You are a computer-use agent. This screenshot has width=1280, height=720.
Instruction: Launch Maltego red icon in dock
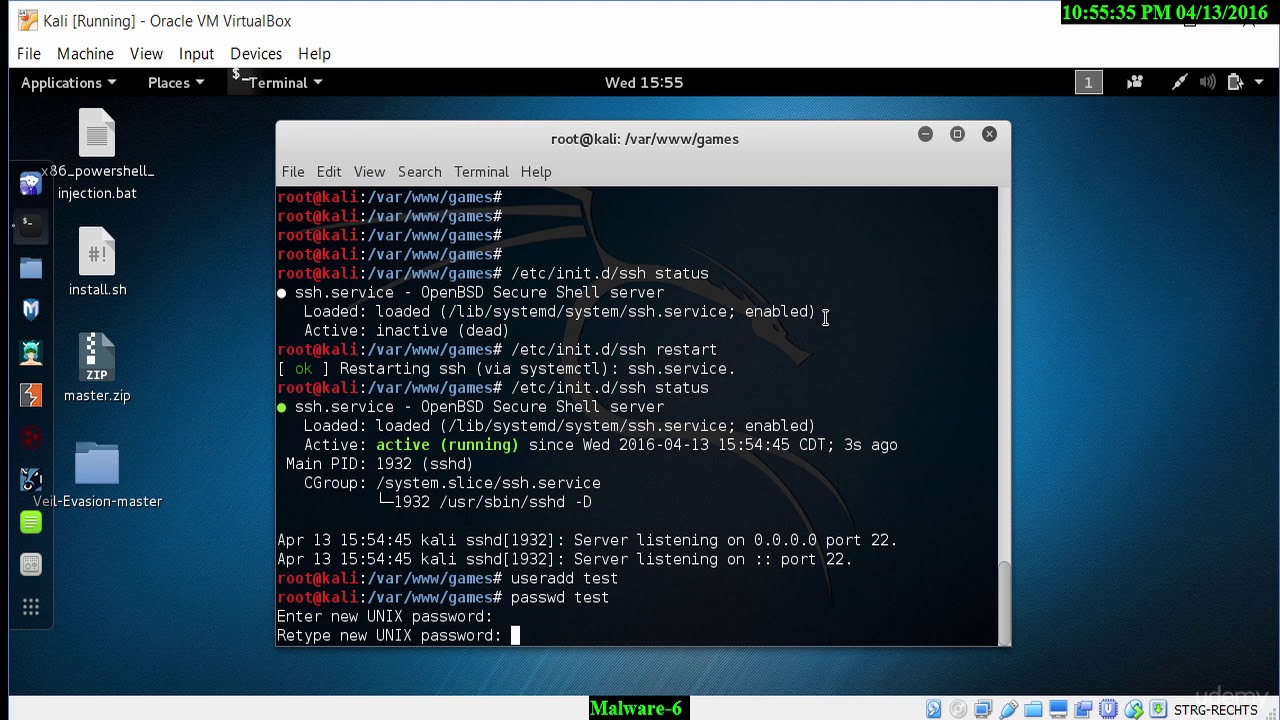[31, 437]
